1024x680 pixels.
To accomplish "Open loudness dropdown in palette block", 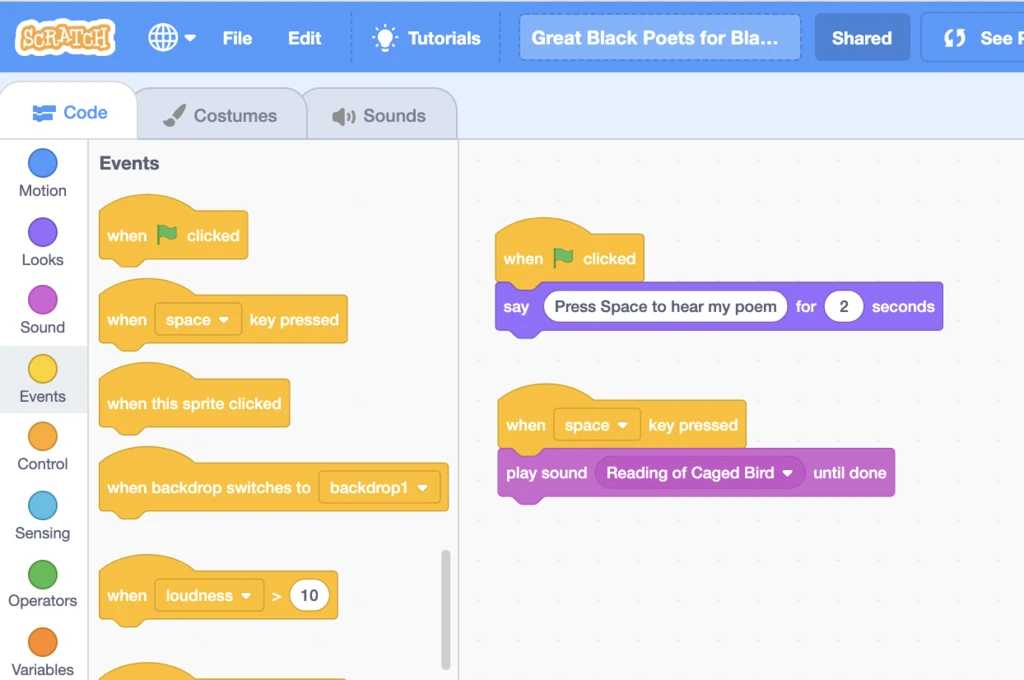I will click(x=209, y=596).
